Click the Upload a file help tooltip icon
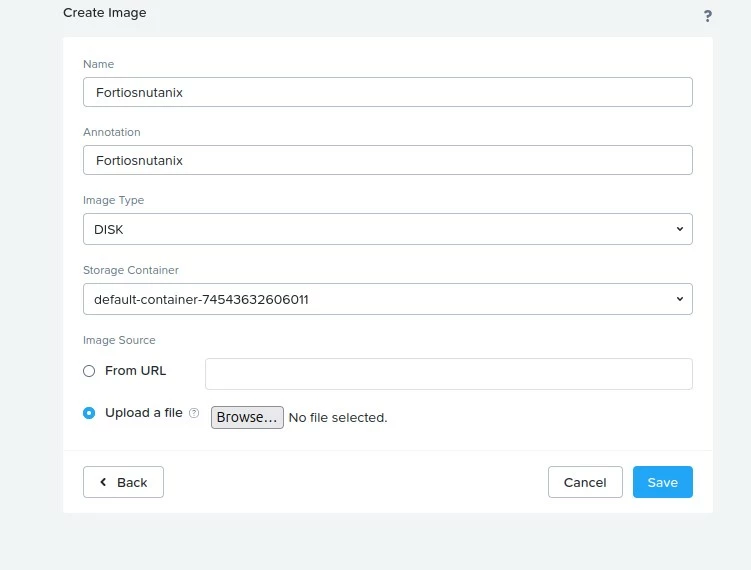The image size is (751, 570). point(194,413)
